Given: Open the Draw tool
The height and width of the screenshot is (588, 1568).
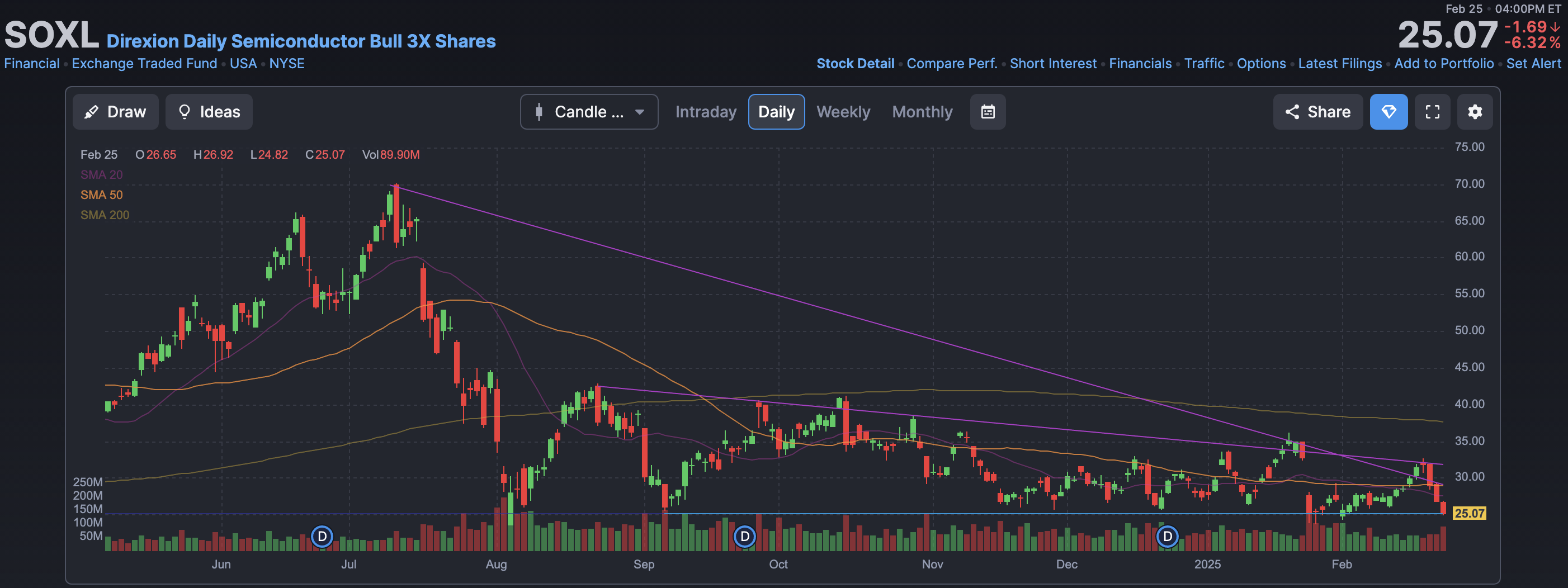Looking at the screenshot, I should pyautogui.click(x=115, y=112).
